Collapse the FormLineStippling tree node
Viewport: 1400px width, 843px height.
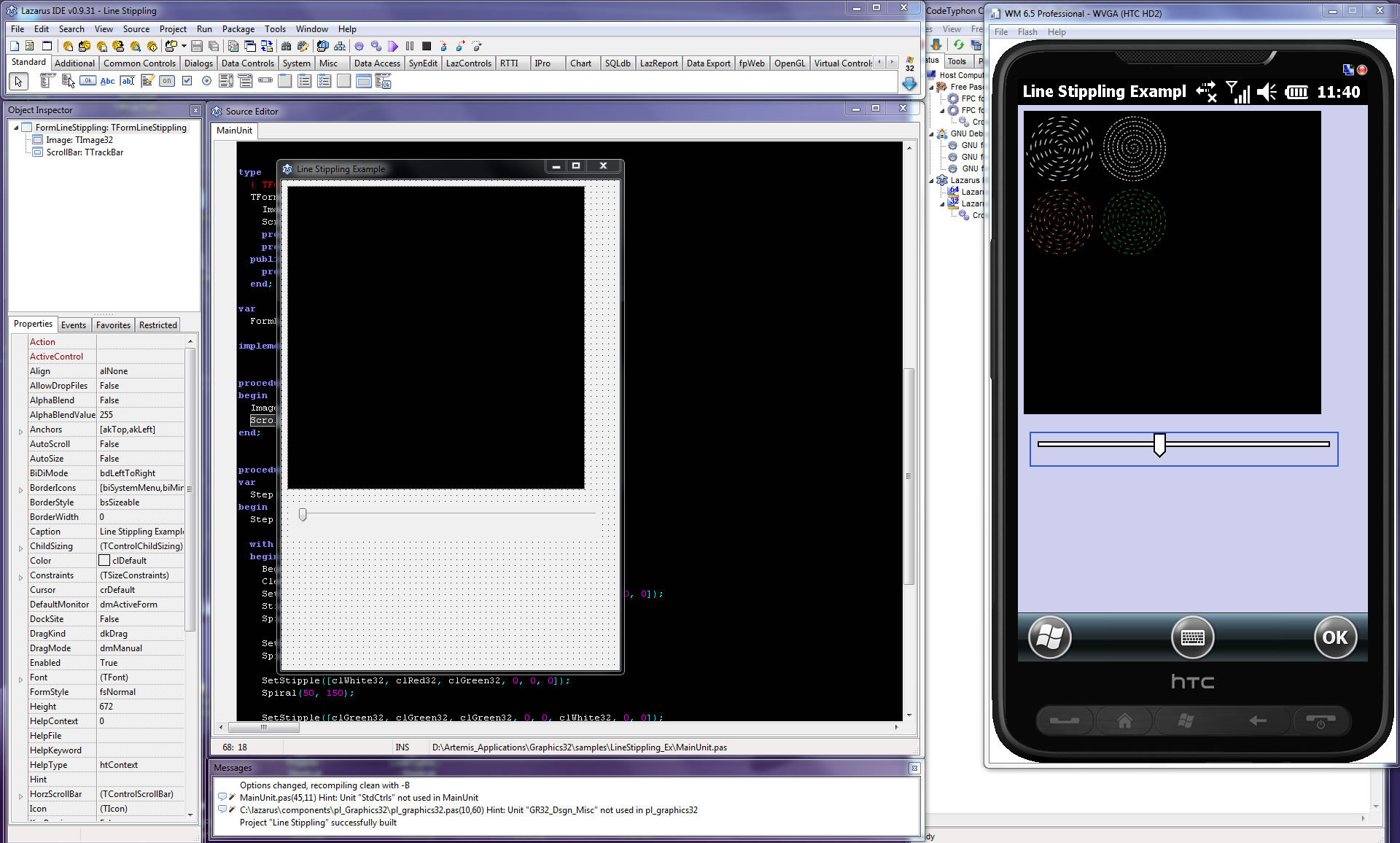(16, 128)
